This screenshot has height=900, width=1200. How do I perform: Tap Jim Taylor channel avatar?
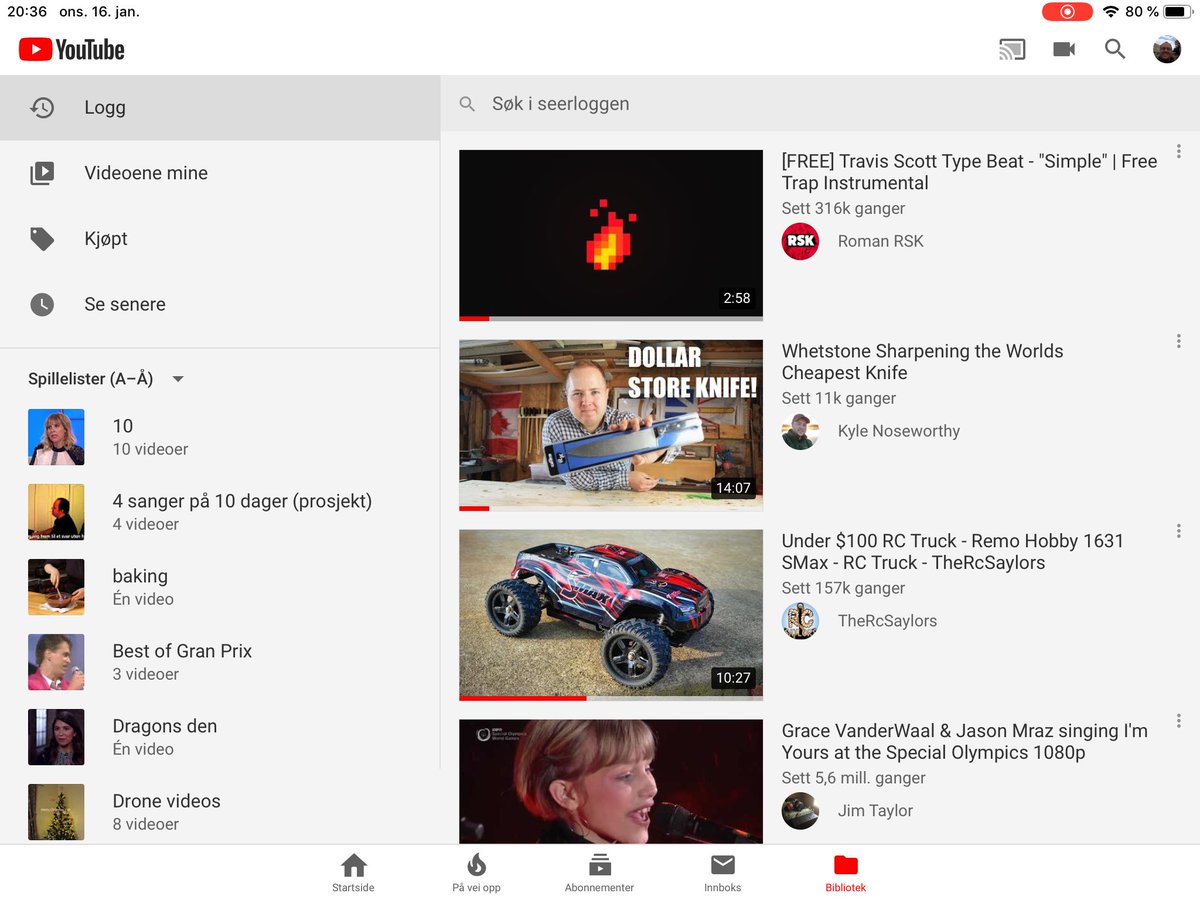pos(800,811)
